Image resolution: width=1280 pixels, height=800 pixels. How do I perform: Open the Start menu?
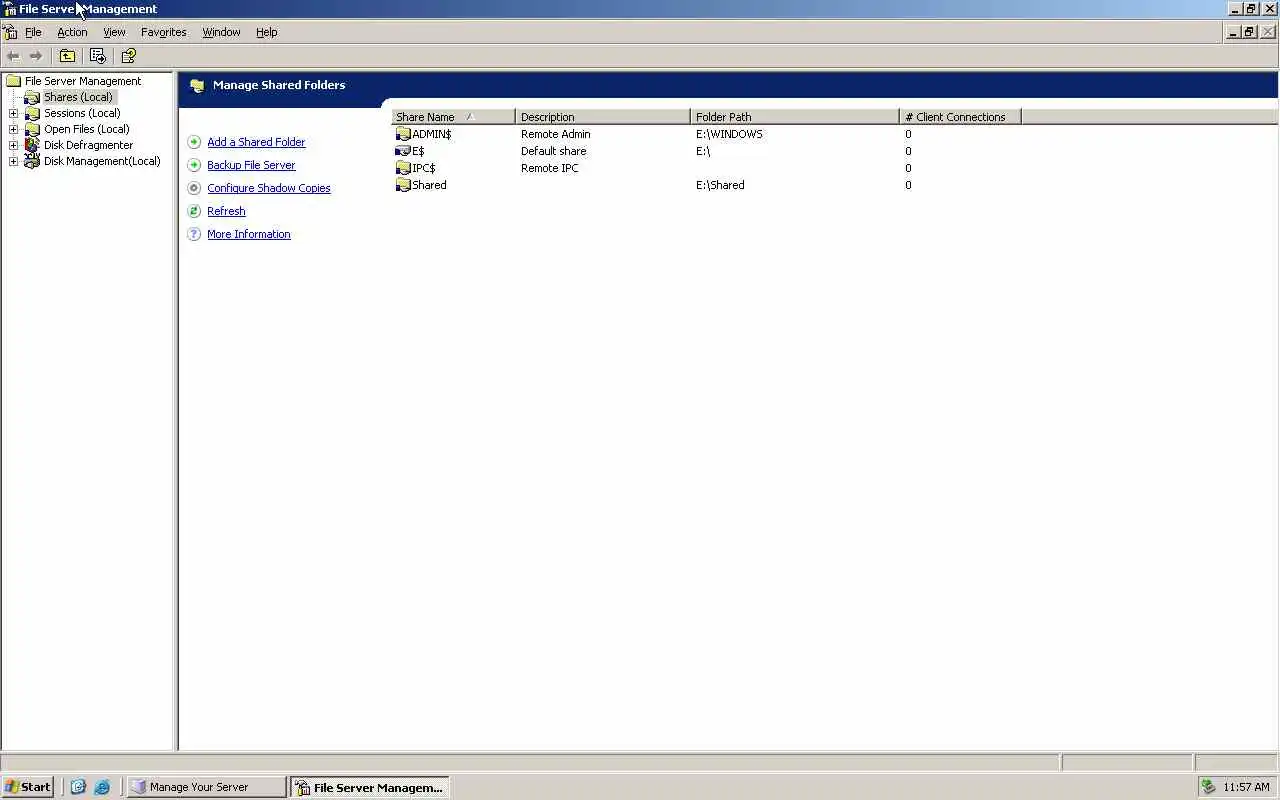tap(28, 787)
